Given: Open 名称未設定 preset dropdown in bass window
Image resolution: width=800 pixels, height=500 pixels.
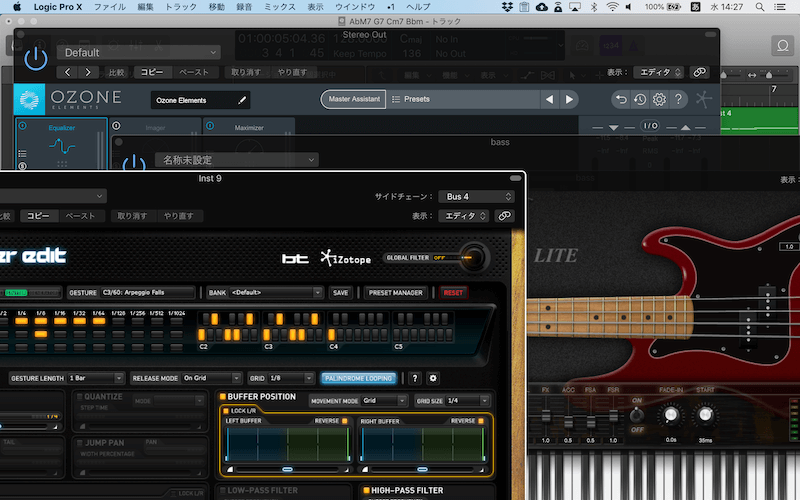Looking at the screenshot, I should [237, 160].
